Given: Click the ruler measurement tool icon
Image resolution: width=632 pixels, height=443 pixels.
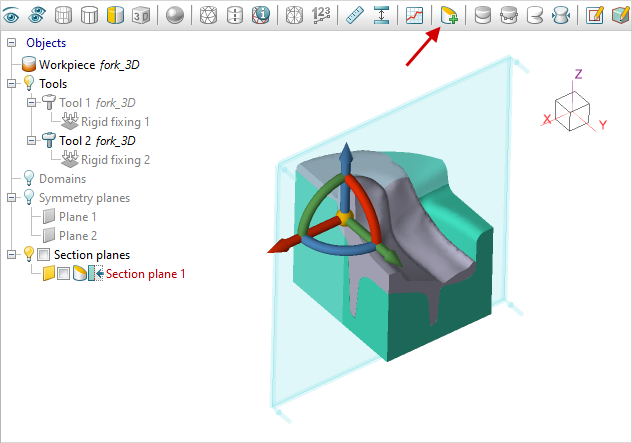Looking at the screenshot, I should pos(354,15).
